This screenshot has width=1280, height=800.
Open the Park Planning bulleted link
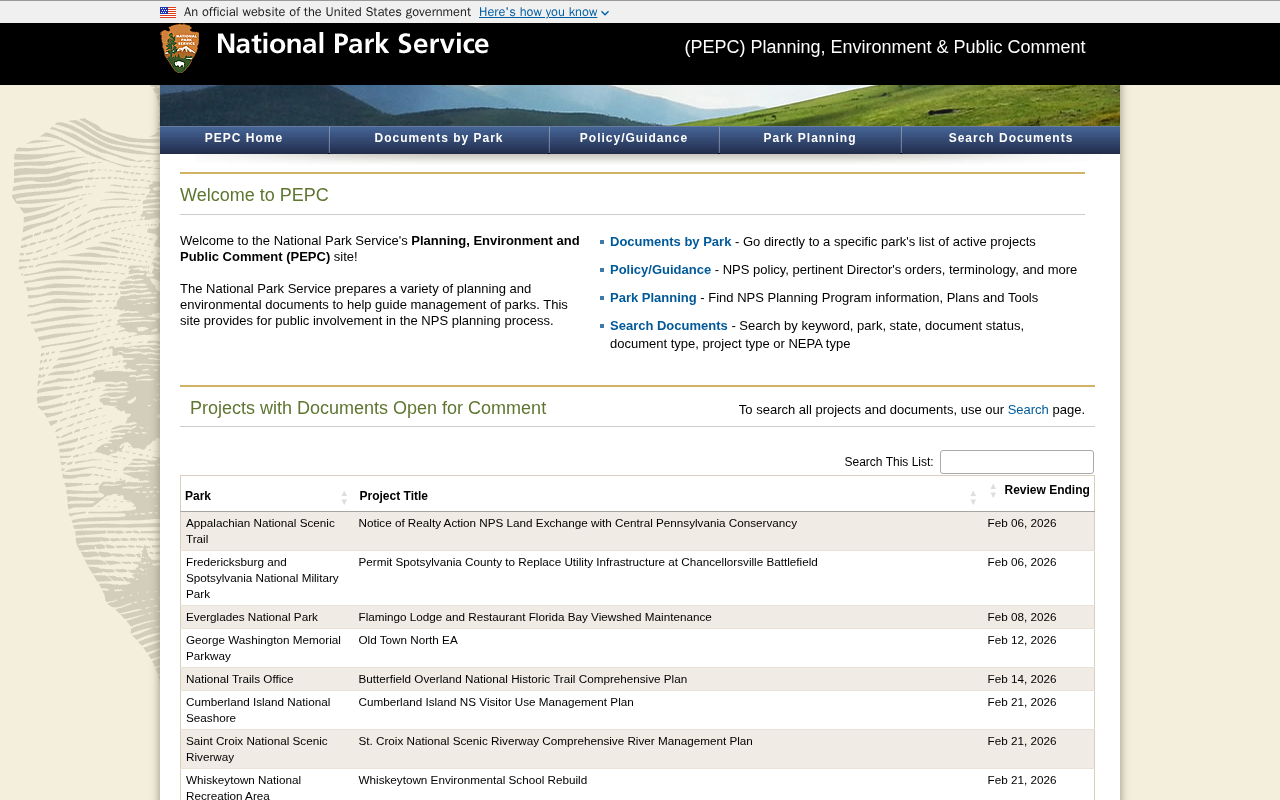653,298
